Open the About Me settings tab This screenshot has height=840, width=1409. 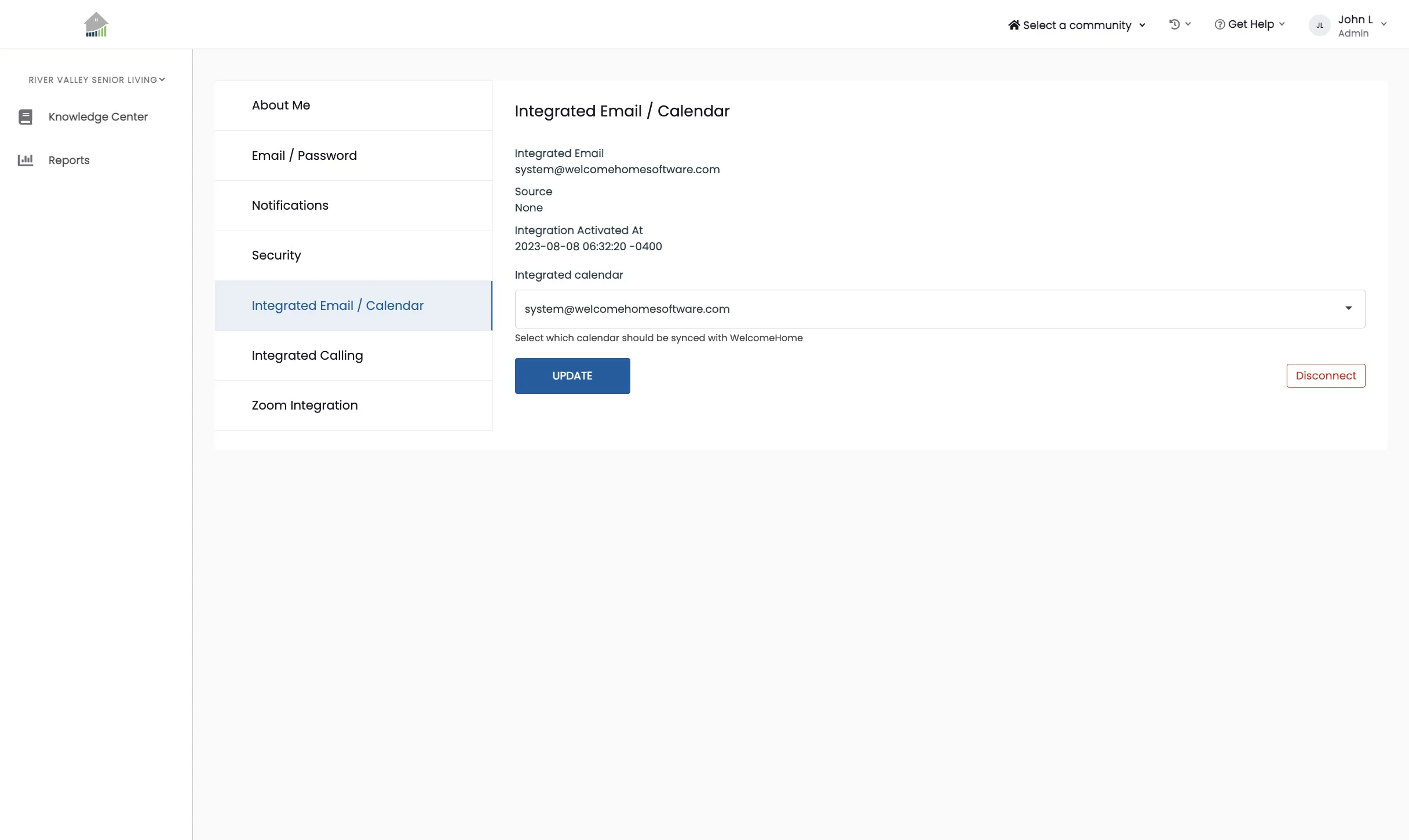(281, 105)
